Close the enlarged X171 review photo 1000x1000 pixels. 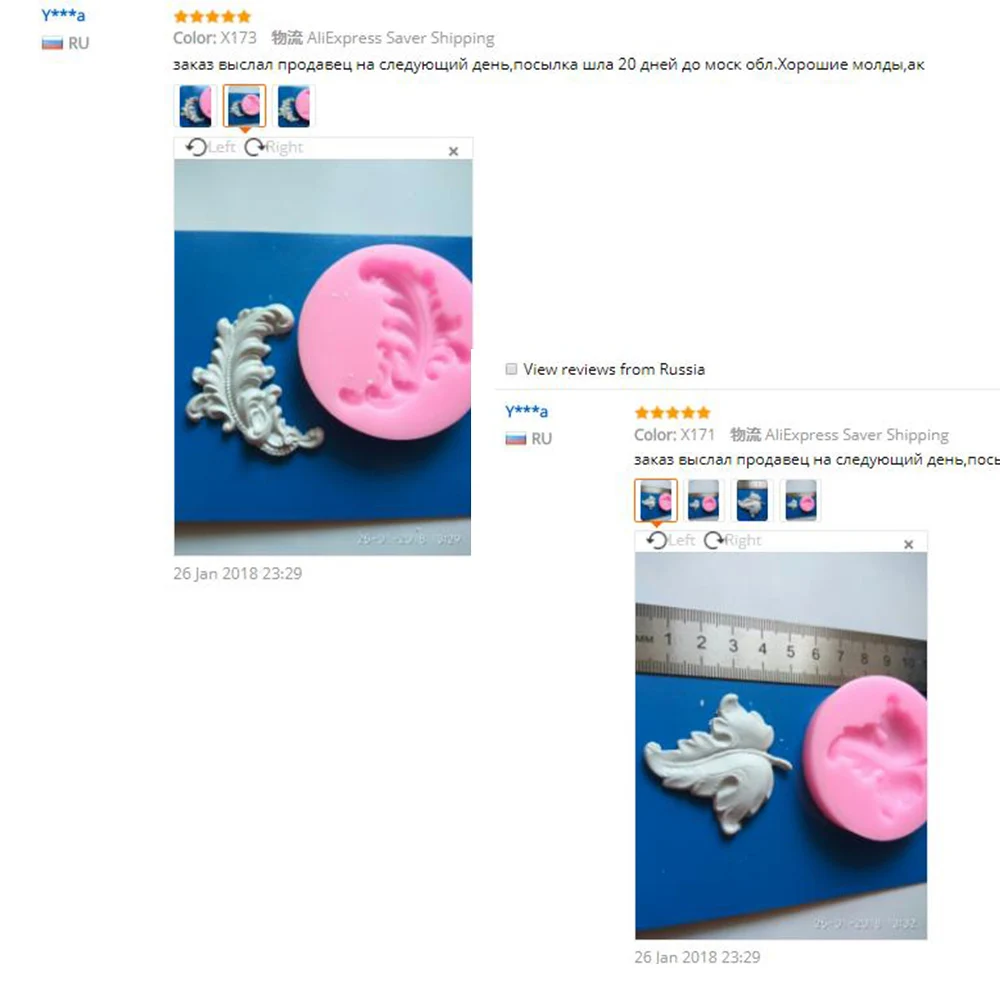point(909,544)
